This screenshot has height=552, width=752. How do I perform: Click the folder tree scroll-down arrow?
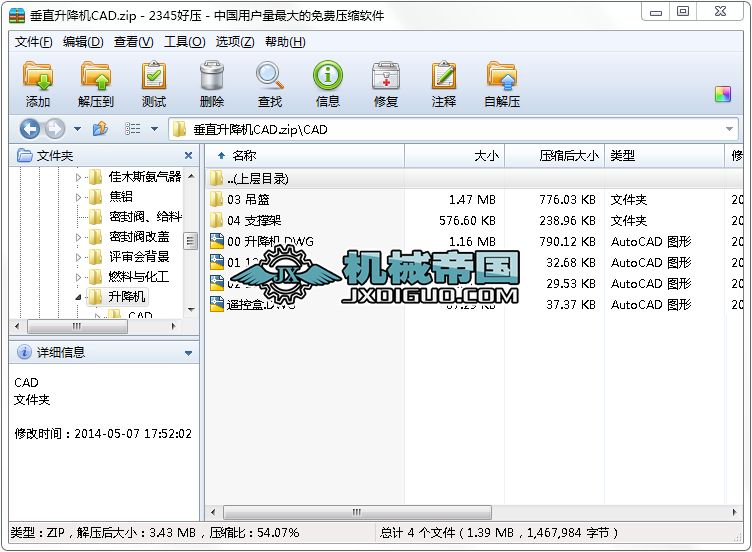[191, 309]
